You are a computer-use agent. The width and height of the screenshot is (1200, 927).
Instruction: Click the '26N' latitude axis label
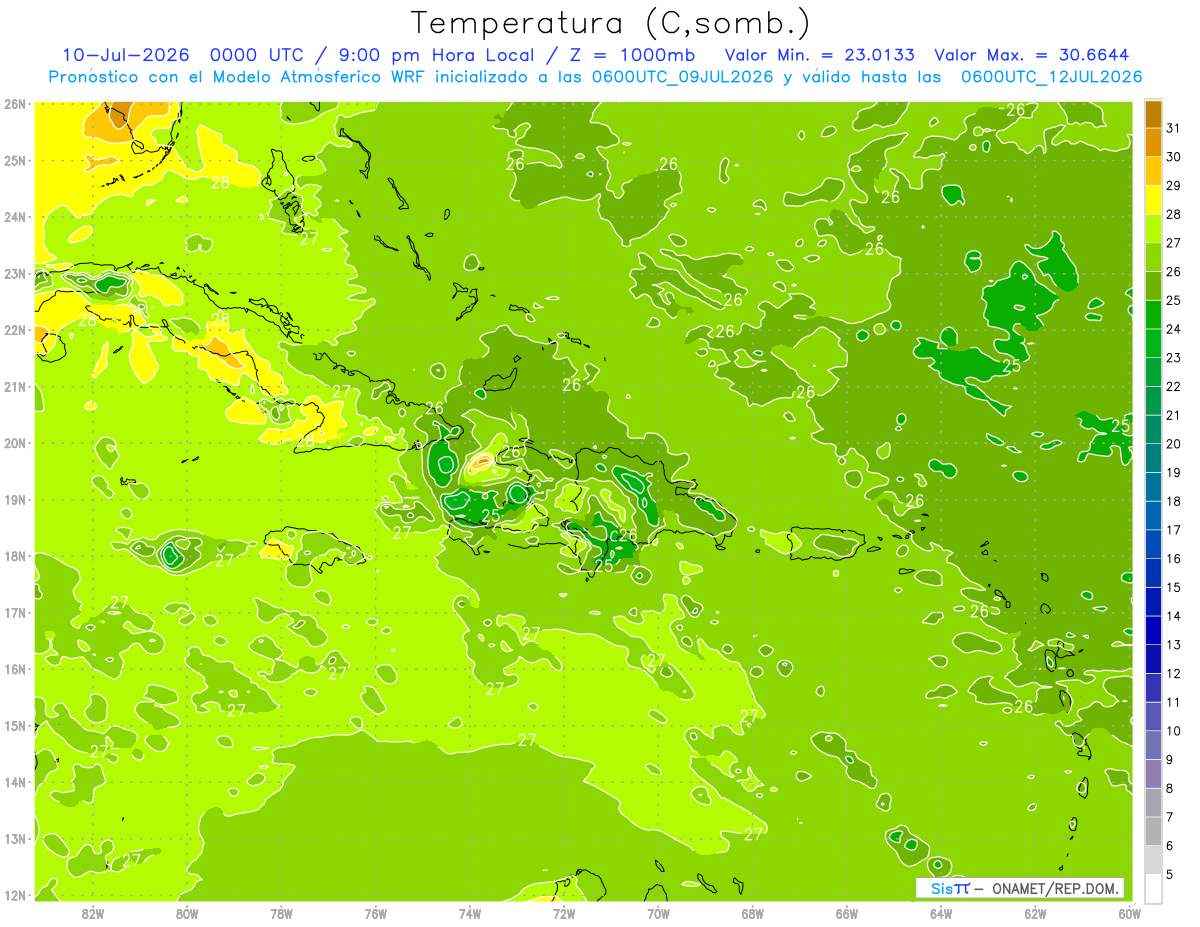(16, 103)
